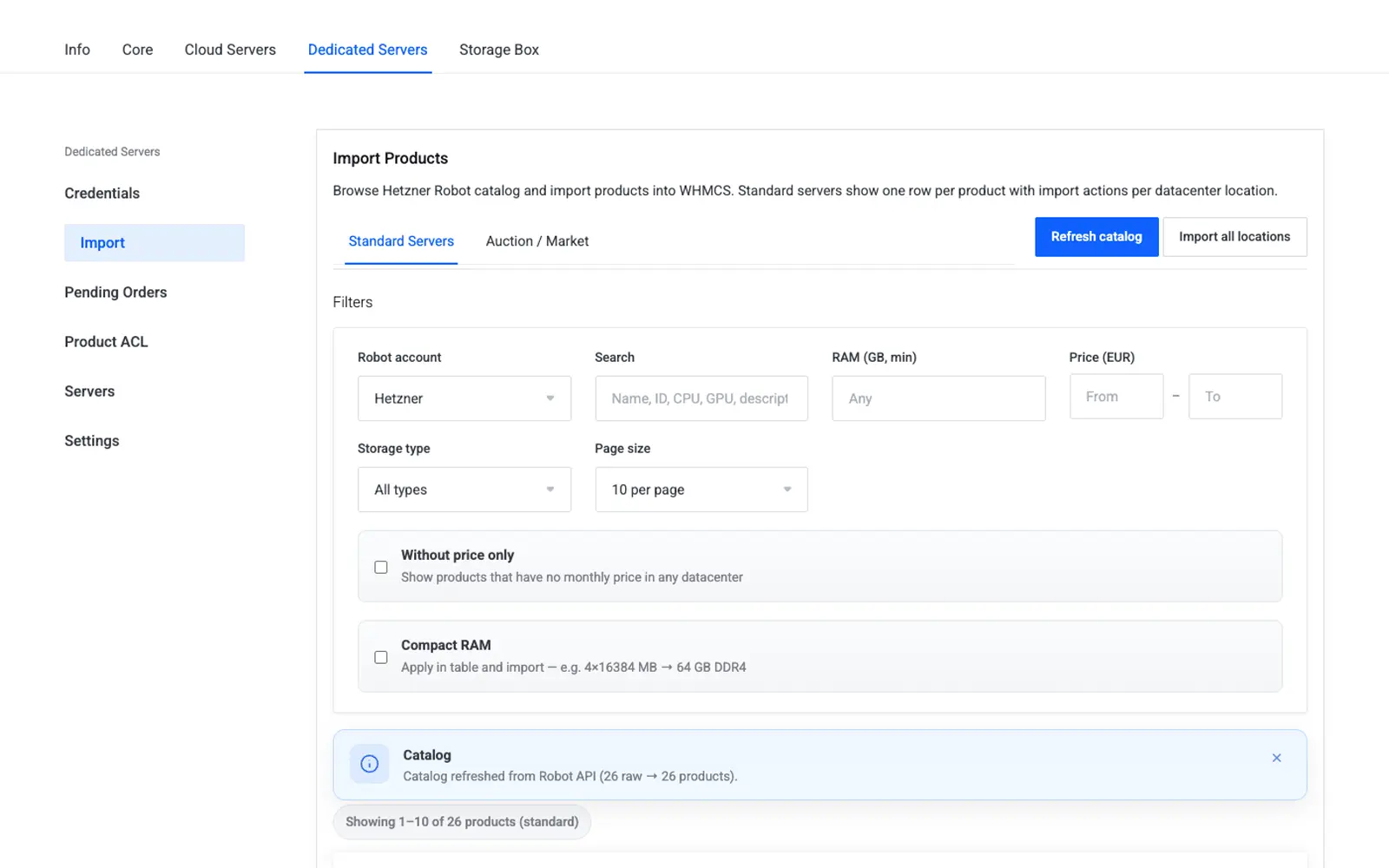Tick the Compact RAM checkbox
1389x868 pixels.
(381, 657)
